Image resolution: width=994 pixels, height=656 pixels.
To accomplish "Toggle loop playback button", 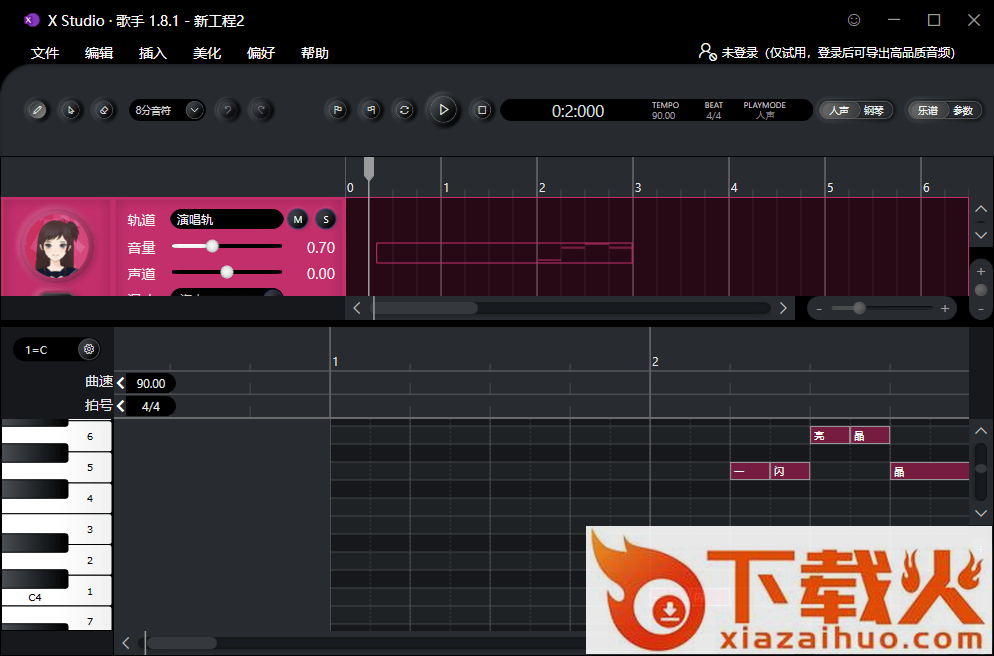I will (404, 110).
